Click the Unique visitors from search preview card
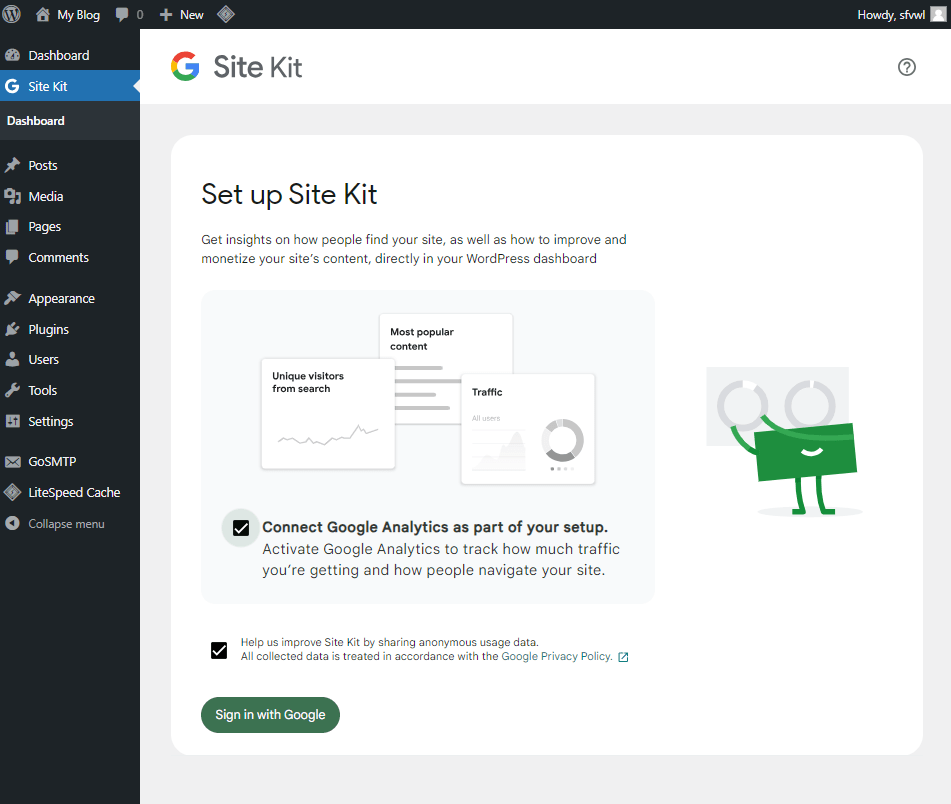Screen dimensions: 951x804 click(x=328, y=414)
